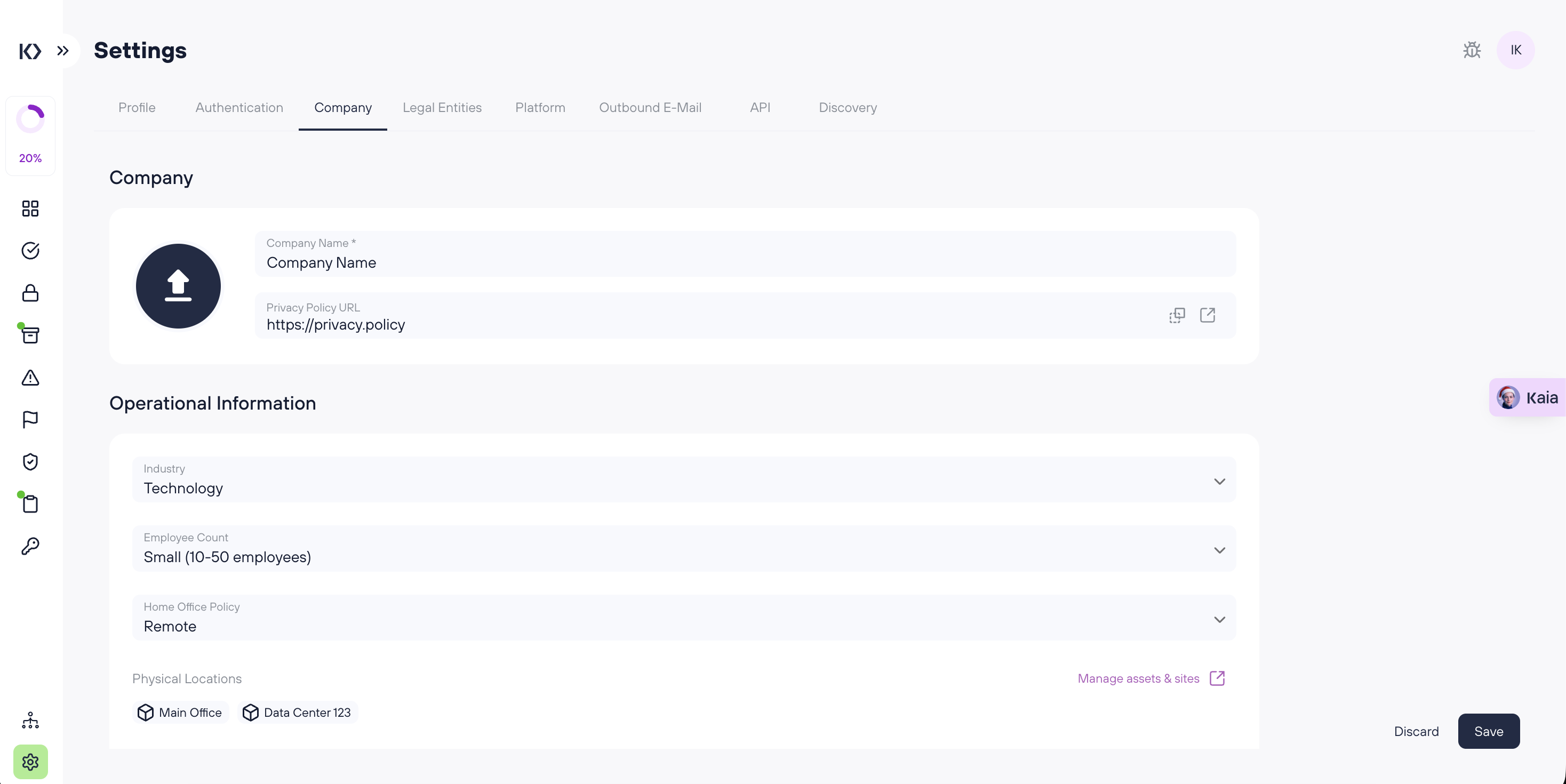Open the Home Office Policy dropdown

point(683,618)
